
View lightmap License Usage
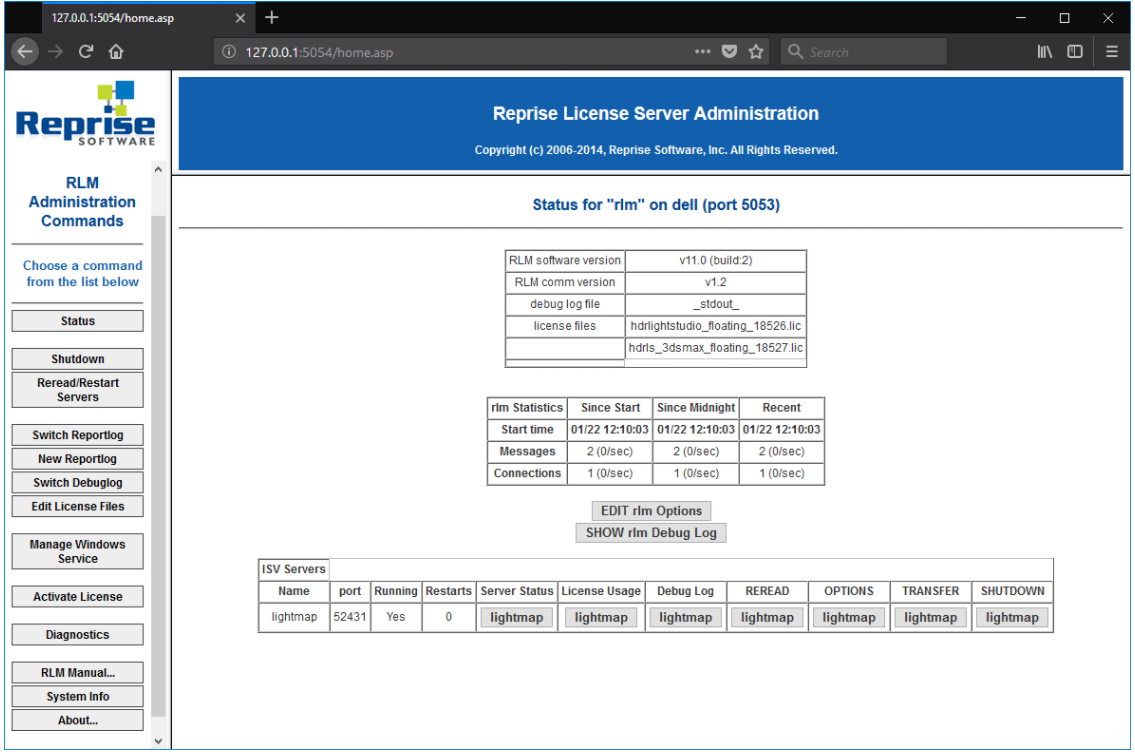[x=602, y=617]
